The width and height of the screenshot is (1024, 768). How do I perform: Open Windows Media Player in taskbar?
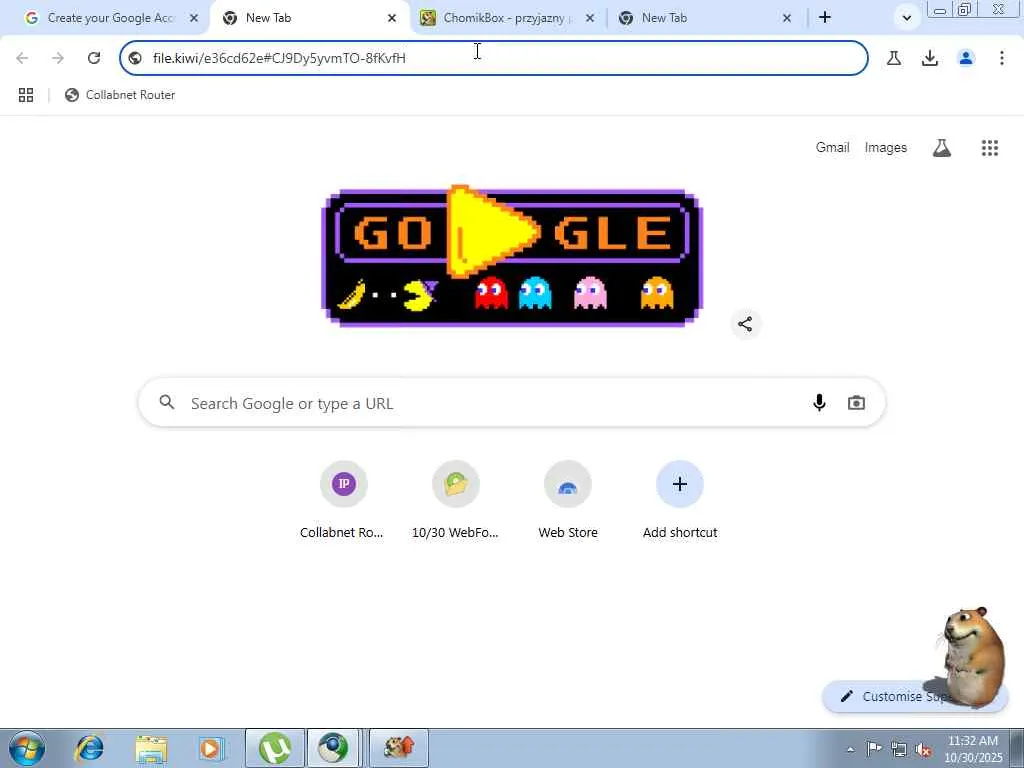coord(211,748)
